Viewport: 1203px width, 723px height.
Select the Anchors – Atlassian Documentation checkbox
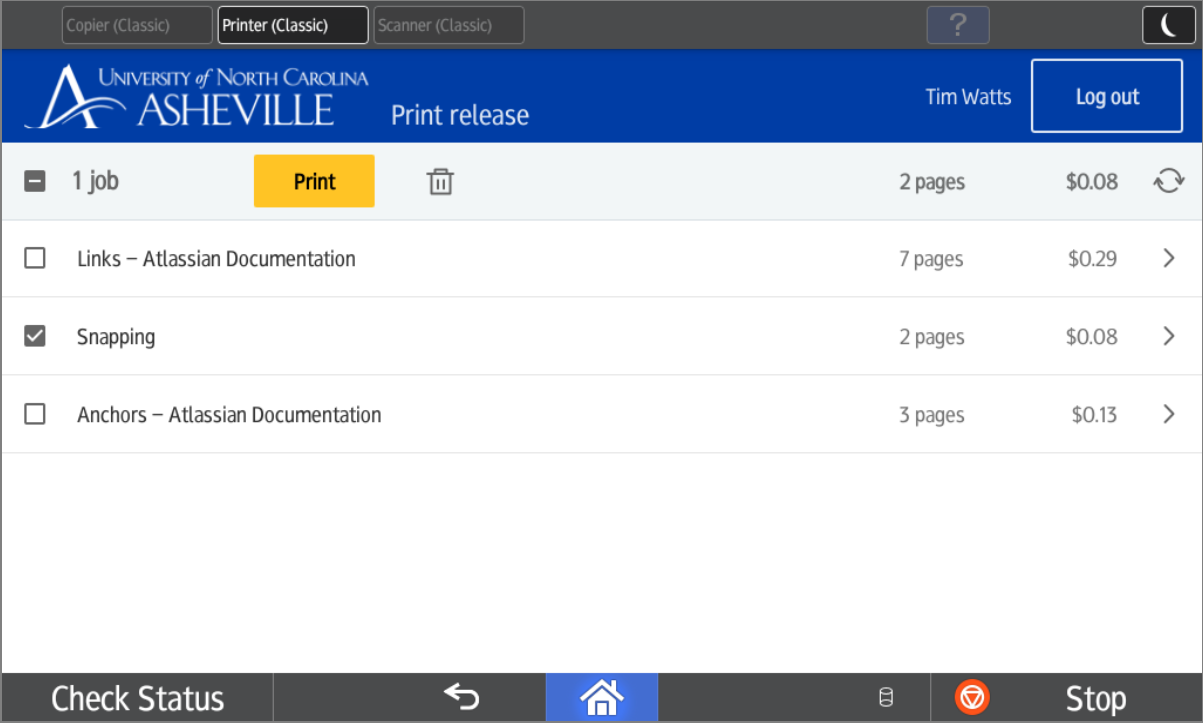click(x=35, y=414)
